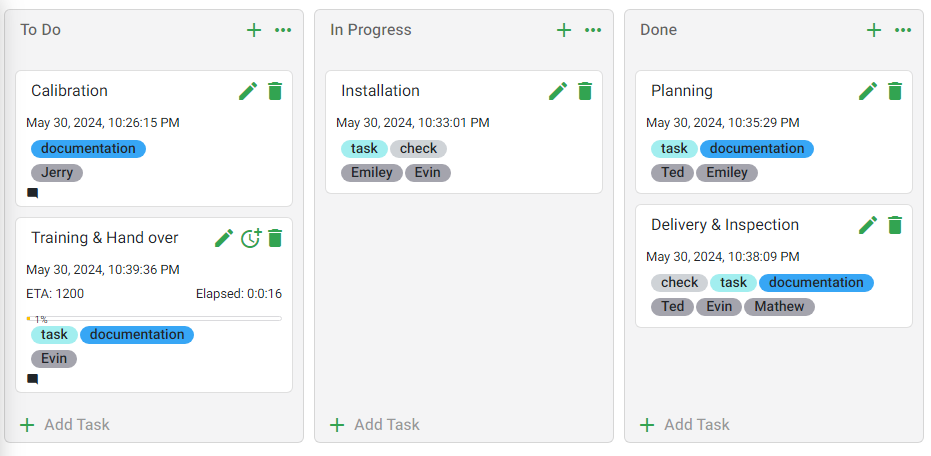Image resolution: width=931 pixels, height=456 pixels.
Task: Click the plus icon in Done header
Action: click(x=874, y=30)
